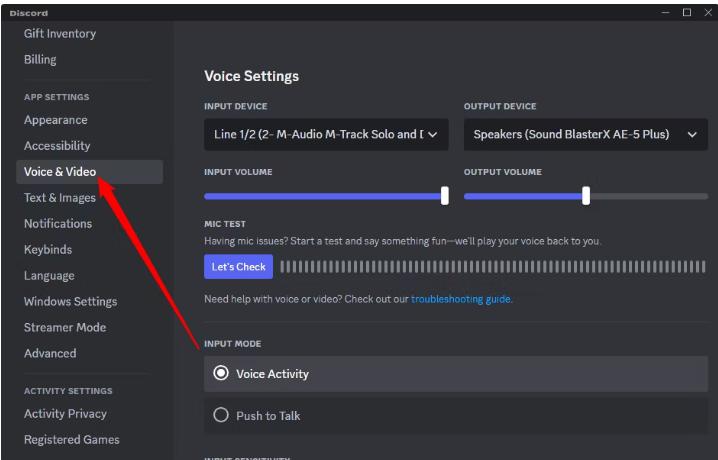
Task: Click the Output Device chevron arrow
Action: [x=692, y=135]
